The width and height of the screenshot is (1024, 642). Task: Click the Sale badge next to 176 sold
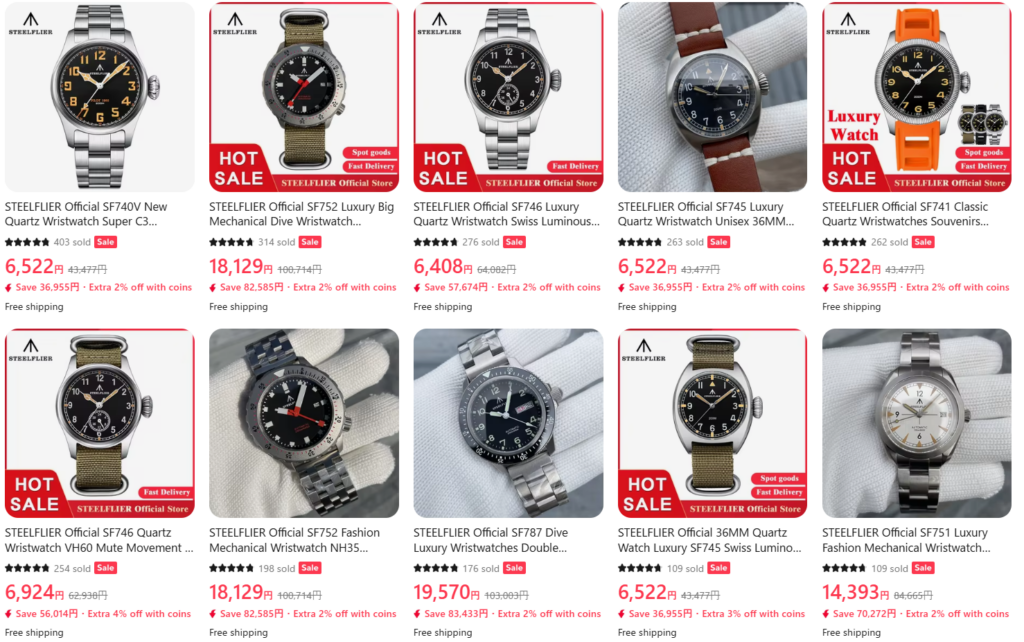514,568
